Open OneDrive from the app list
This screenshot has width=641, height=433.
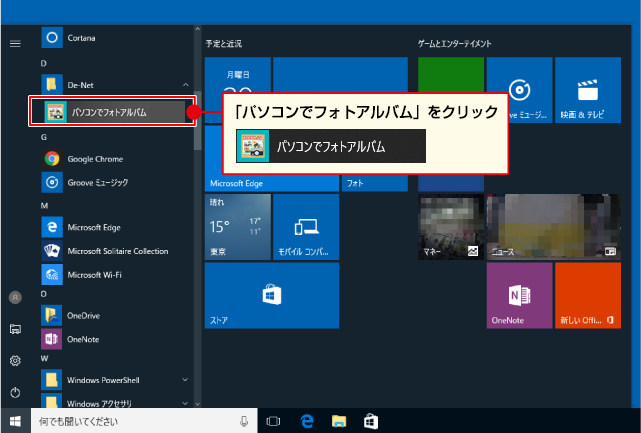pyautogui.click(x=117, y=316)
